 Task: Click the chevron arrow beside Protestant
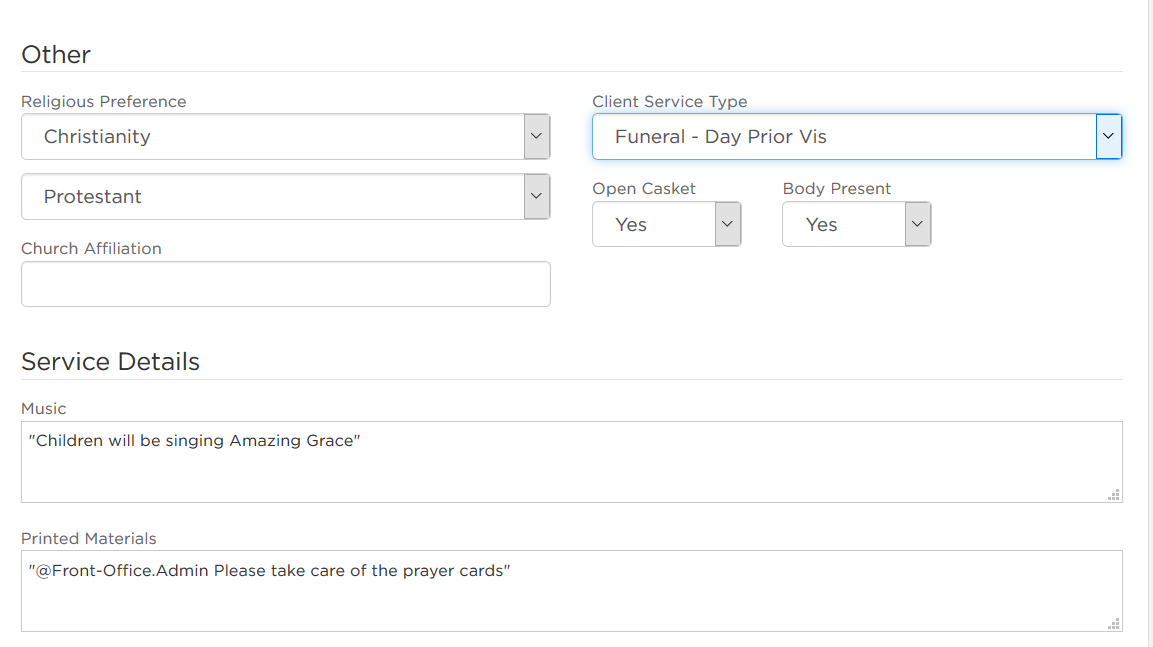pyautogui.click(x=537, y=196)
